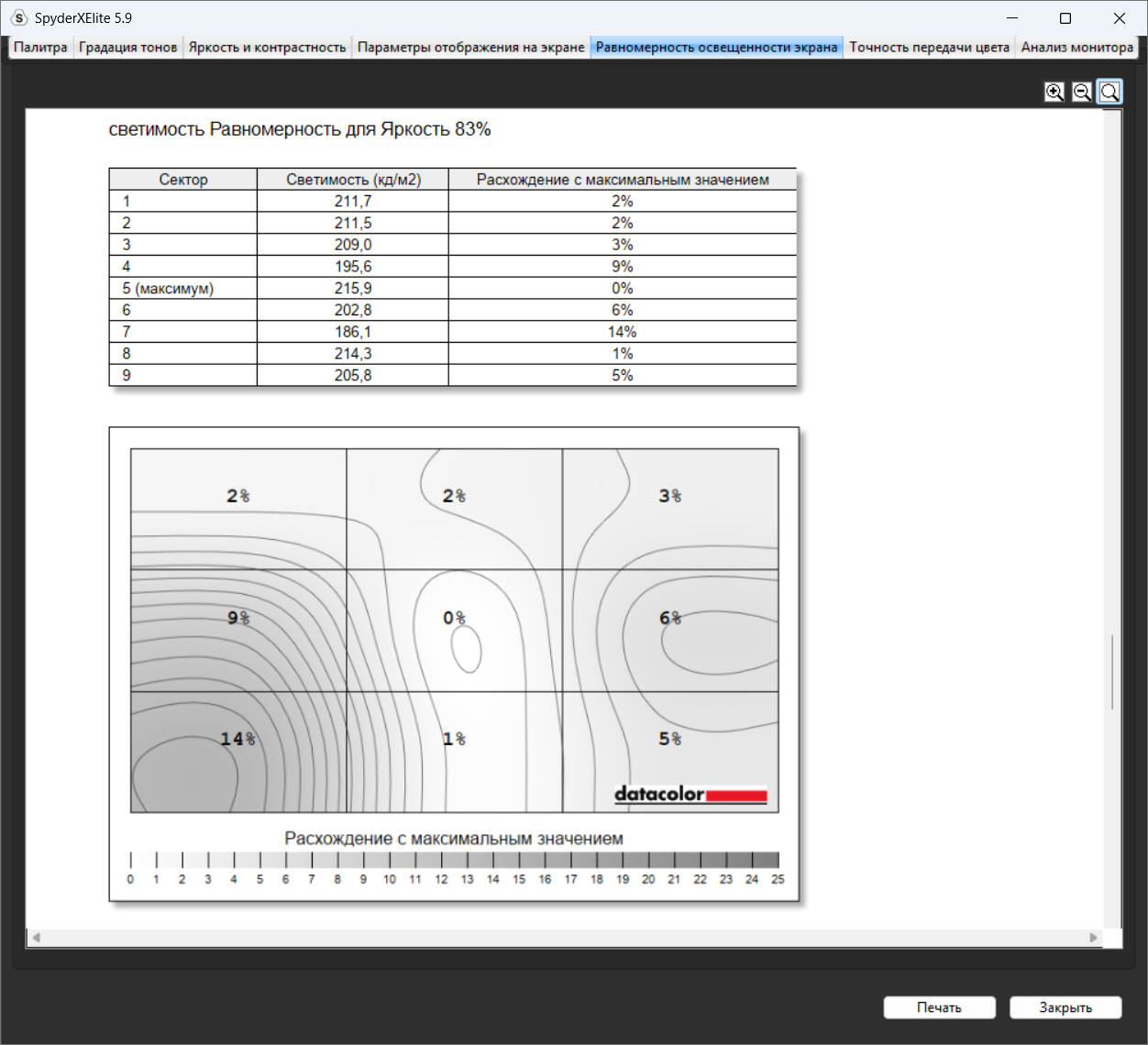Screen dimensions: 1148x1045
Task: Click the 0% label in map center
Action: pyautogui.click(x=454, y=618)
